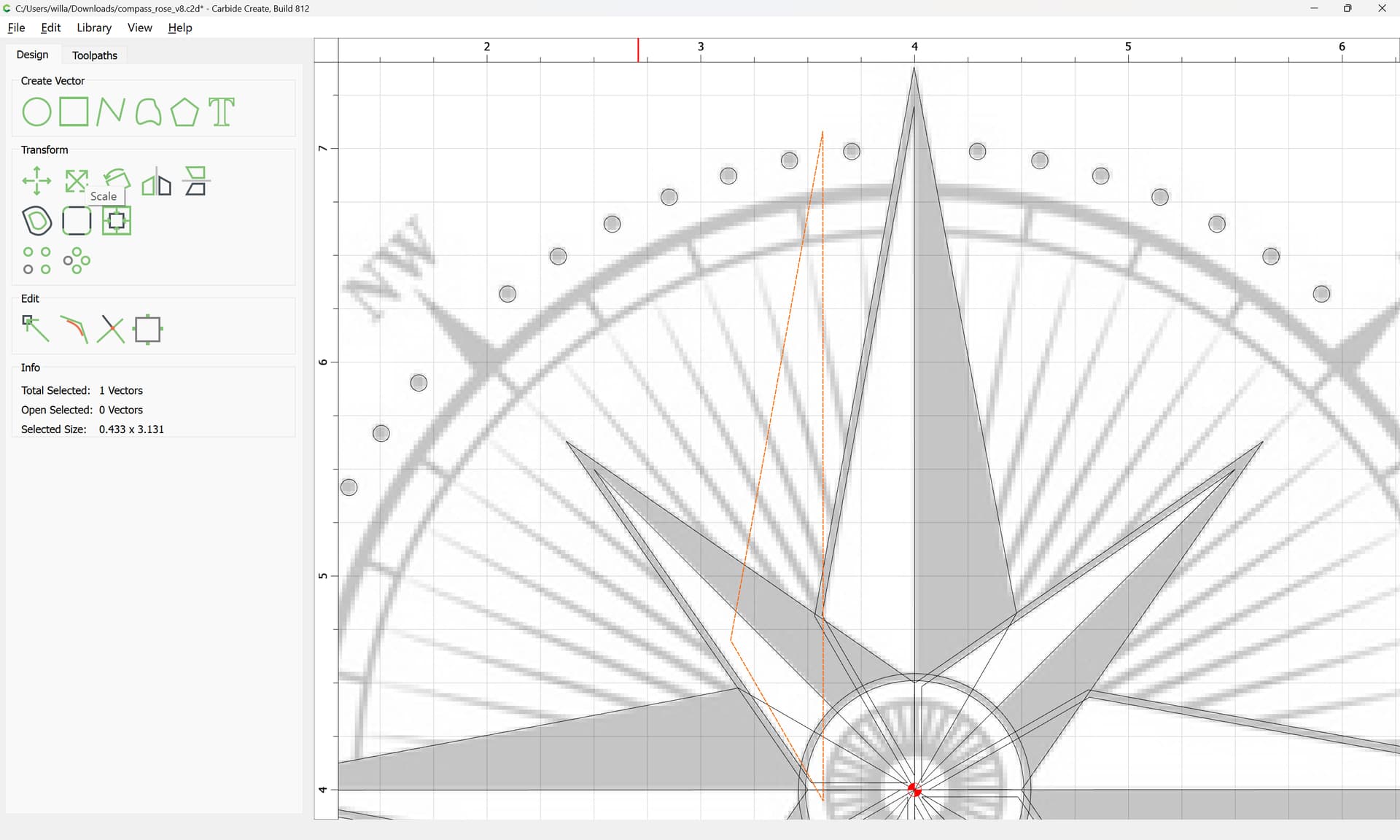Select the Rectangle create vector tool
Image resolution: width=1400 pixels, height=840 pixels.
[74, 112]
